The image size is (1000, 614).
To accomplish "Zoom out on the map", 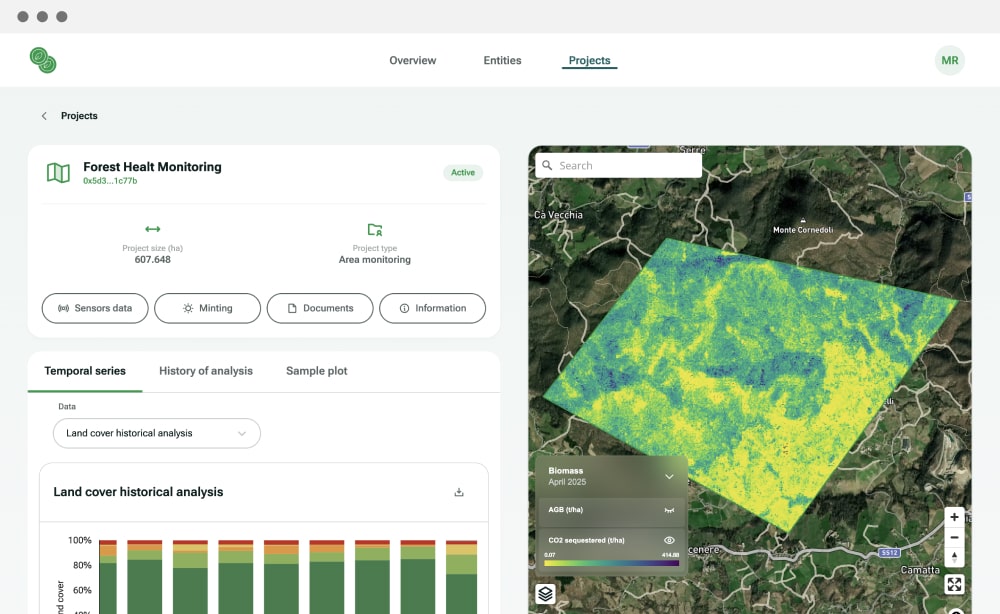I will tap(954, 537).
